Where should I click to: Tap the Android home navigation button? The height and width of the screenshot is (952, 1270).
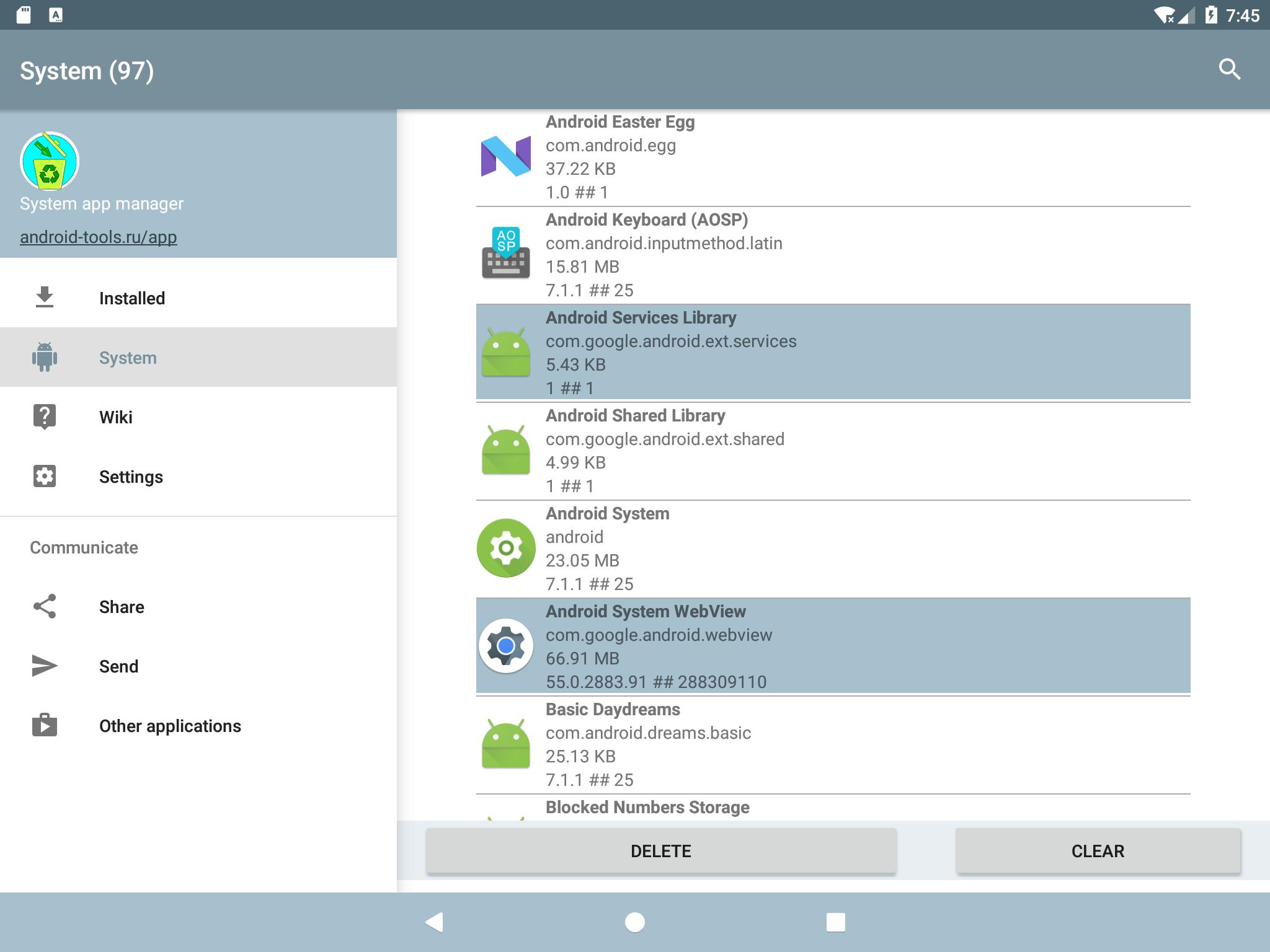click(635, 922)
